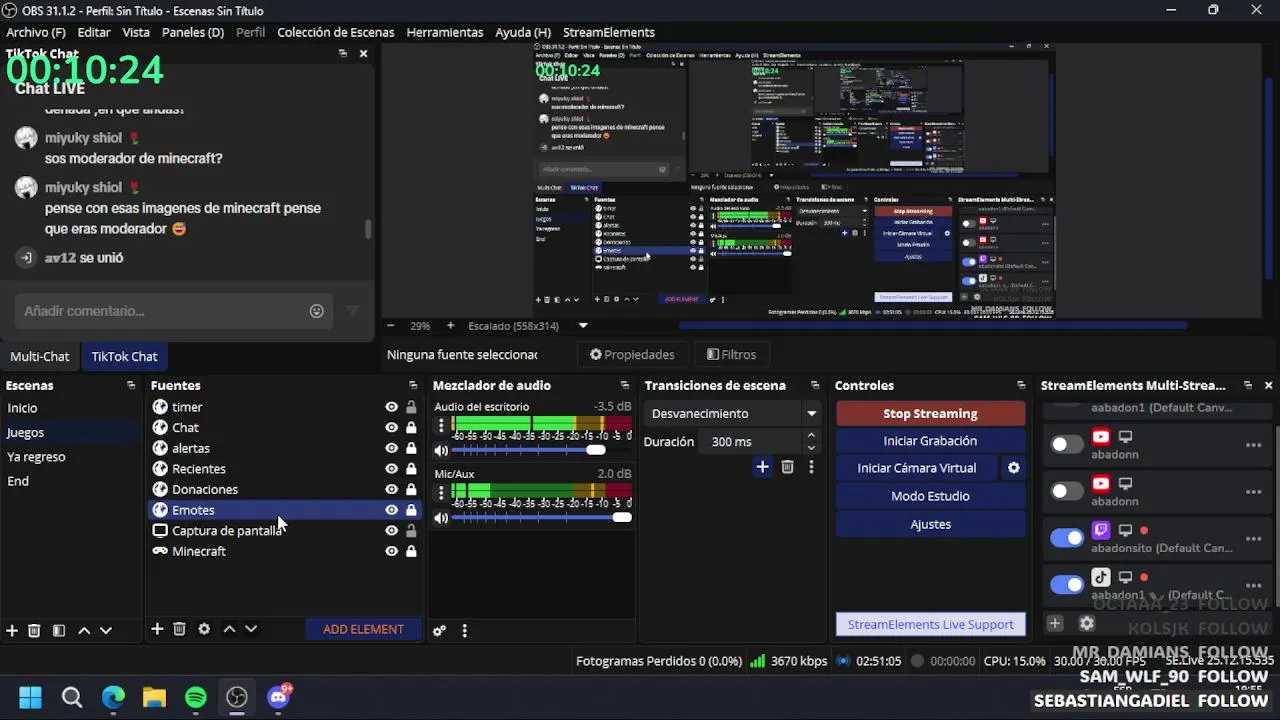Move source down in Fuentes list

point(251,629)
